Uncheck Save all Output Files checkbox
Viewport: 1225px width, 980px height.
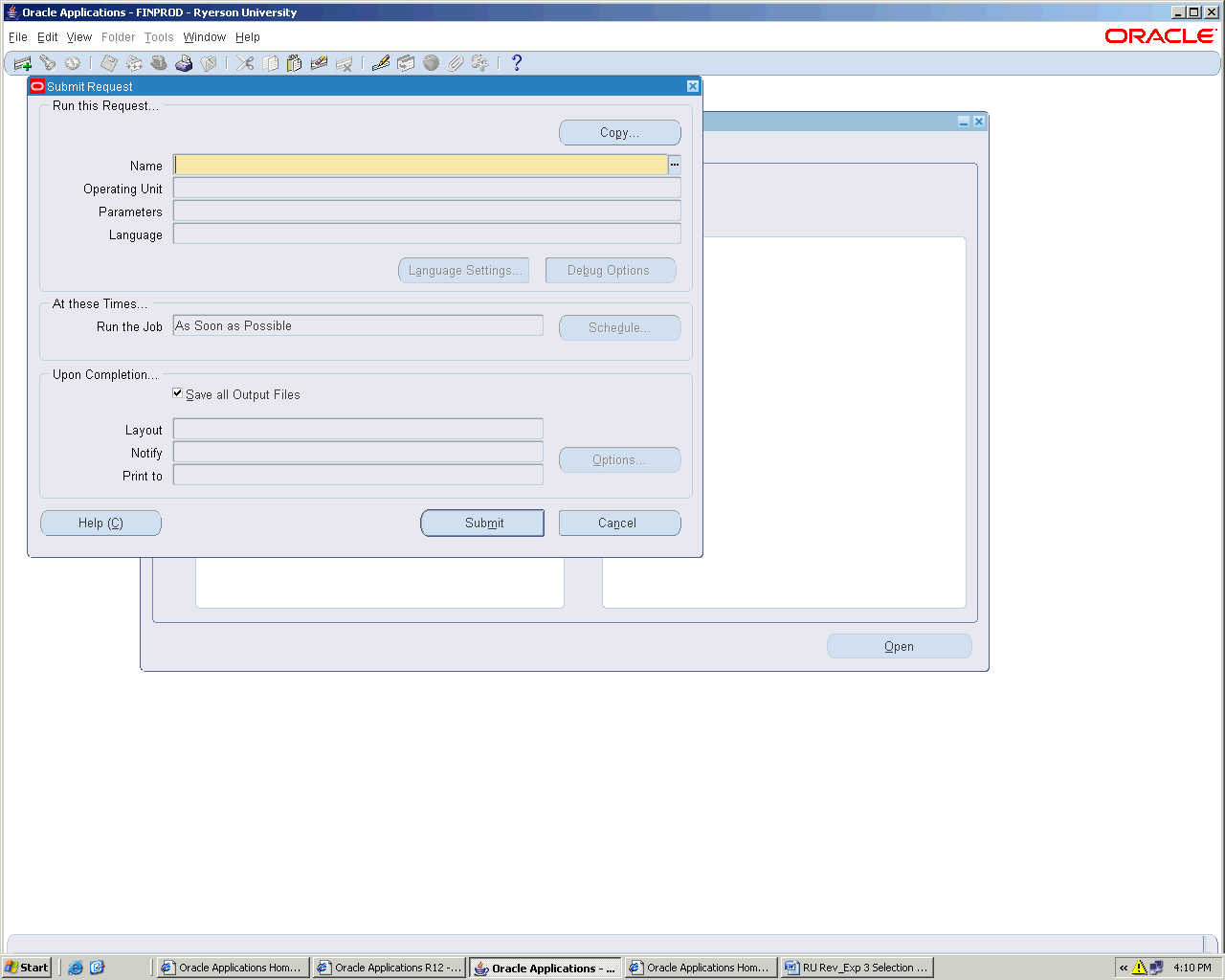point(177,393)
